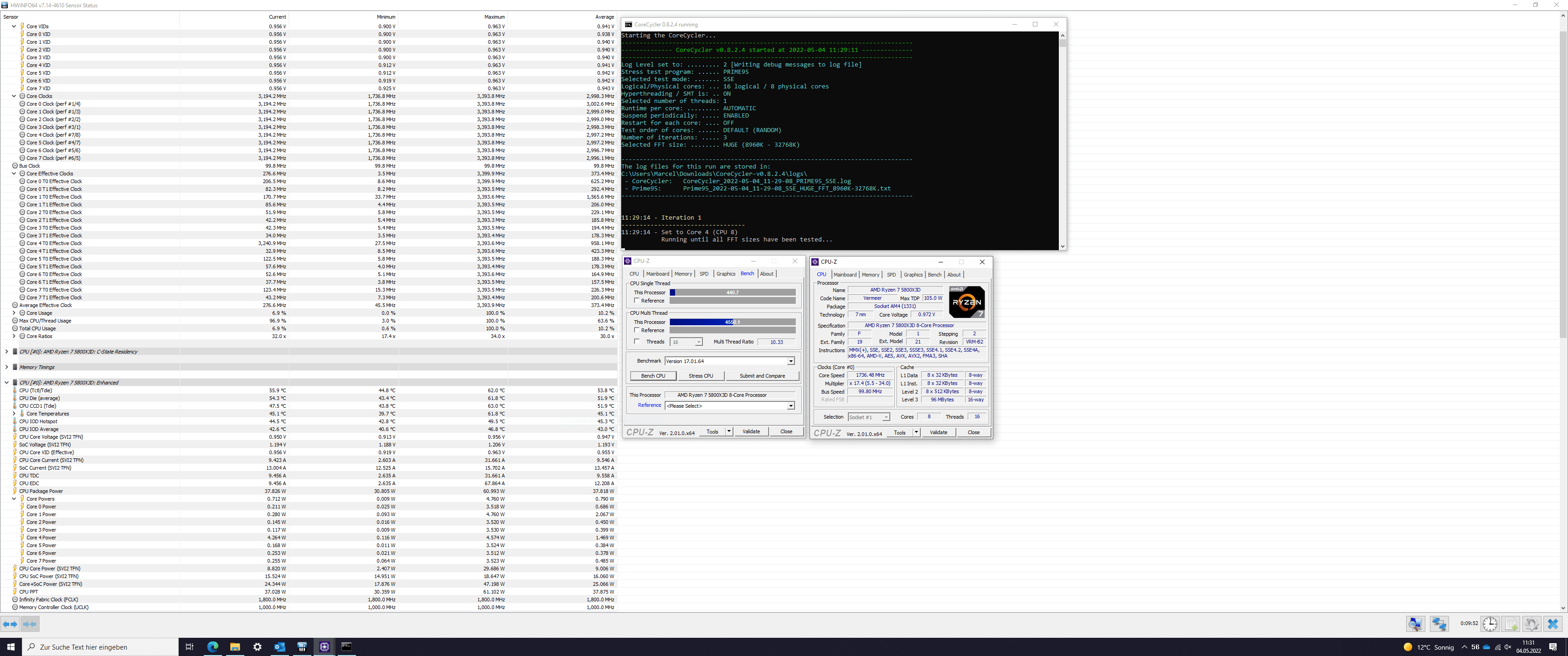Click Submit and Compare button
Image resolution: width=1568 pixels, height=656 pixels.
[762, 376]
